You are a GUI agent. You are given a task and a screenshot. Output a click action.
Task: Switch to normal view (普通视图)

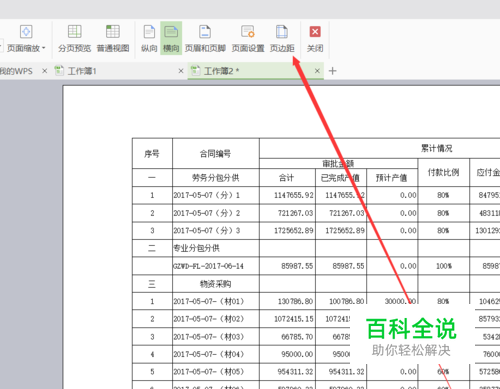point(113,38)
